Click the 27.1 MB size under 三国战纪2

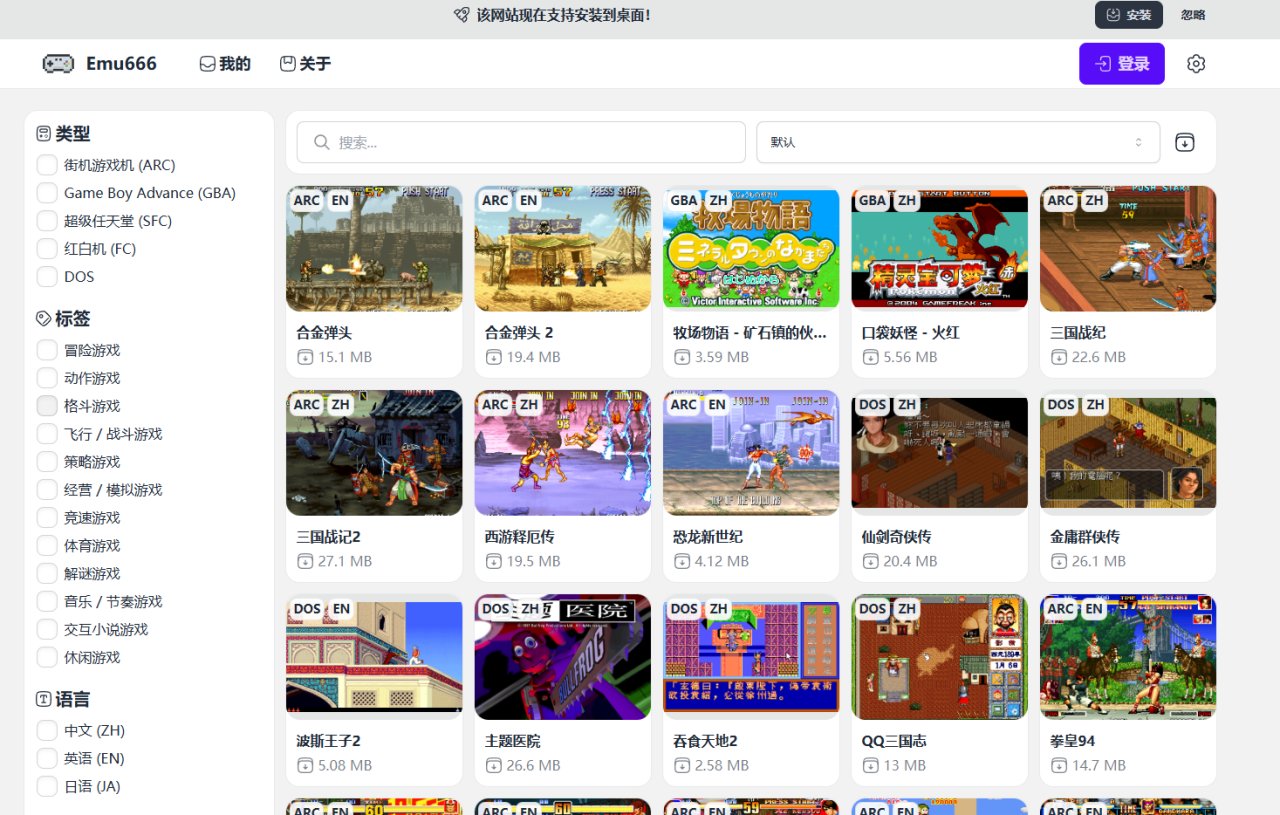pyautogui.click(x=345, y=561)
